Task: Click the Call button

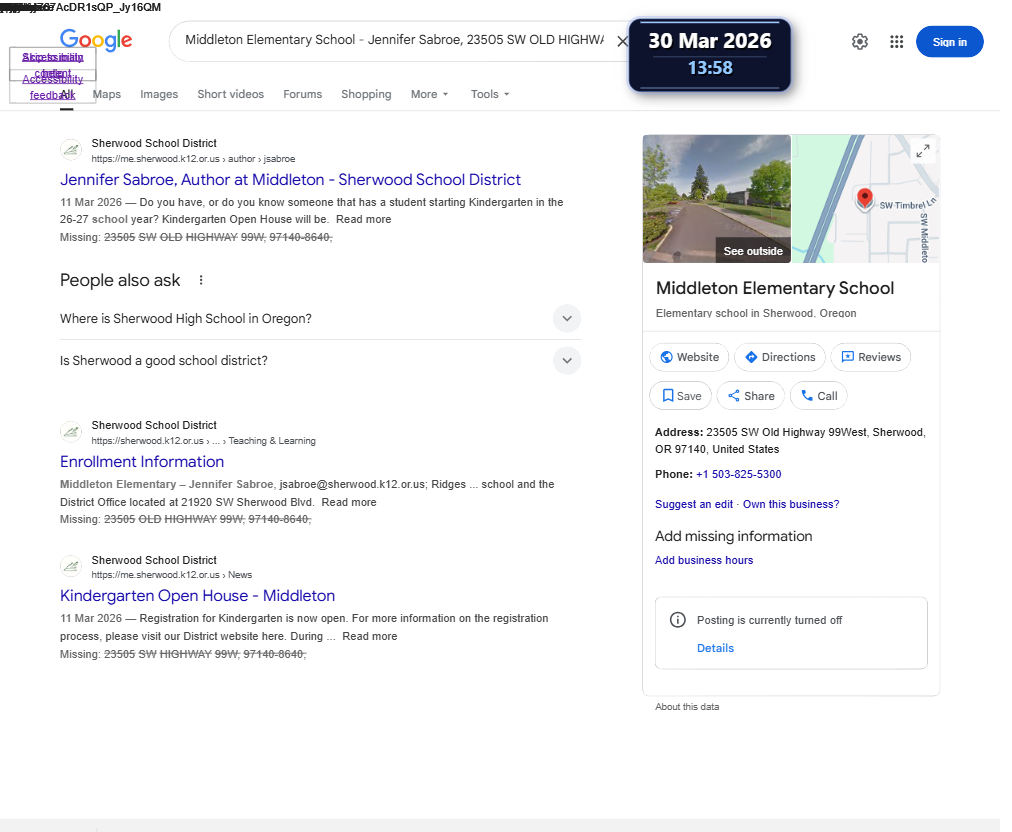Action: click(x=818, y=396)
